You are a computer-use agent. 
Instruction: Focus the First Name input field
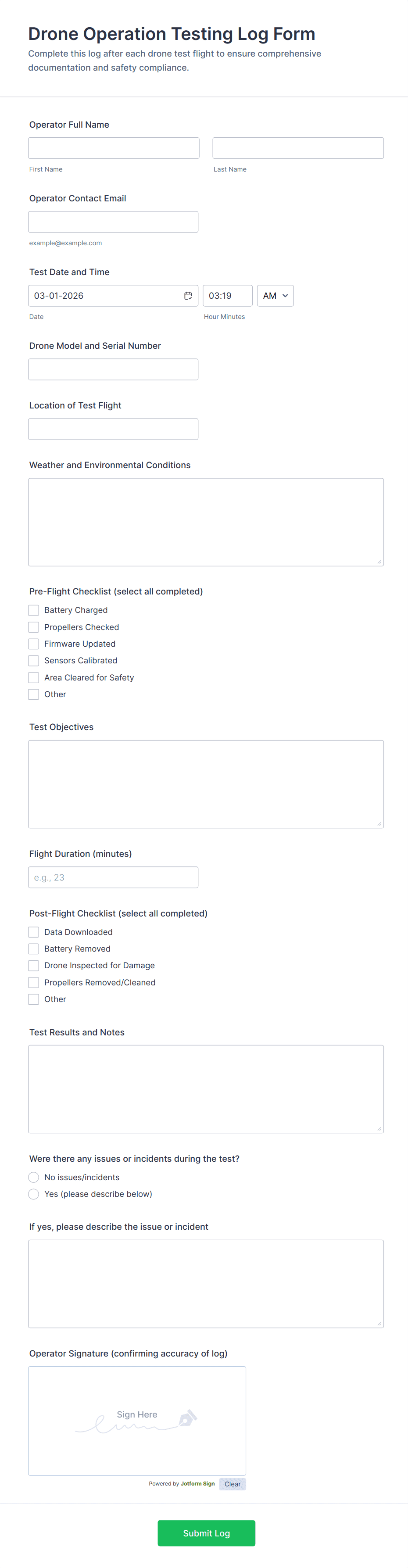point(114,148)
